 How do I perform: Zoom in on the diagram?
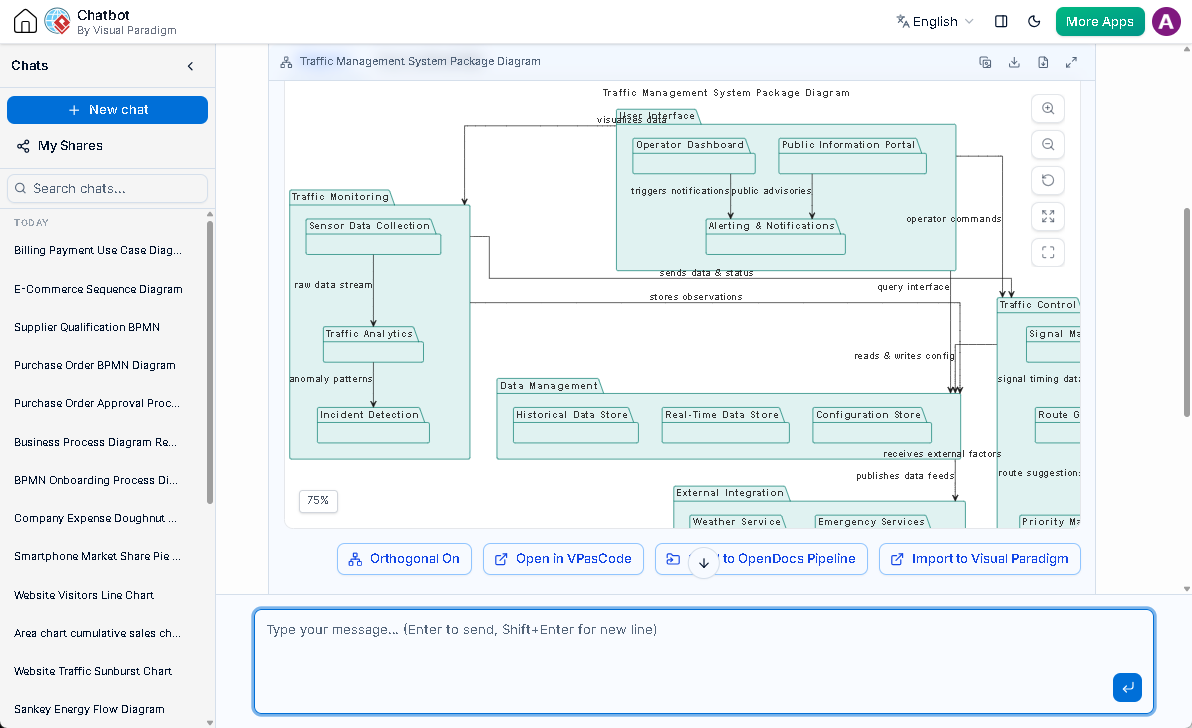pyautogui.click(x=1048, y=108)
